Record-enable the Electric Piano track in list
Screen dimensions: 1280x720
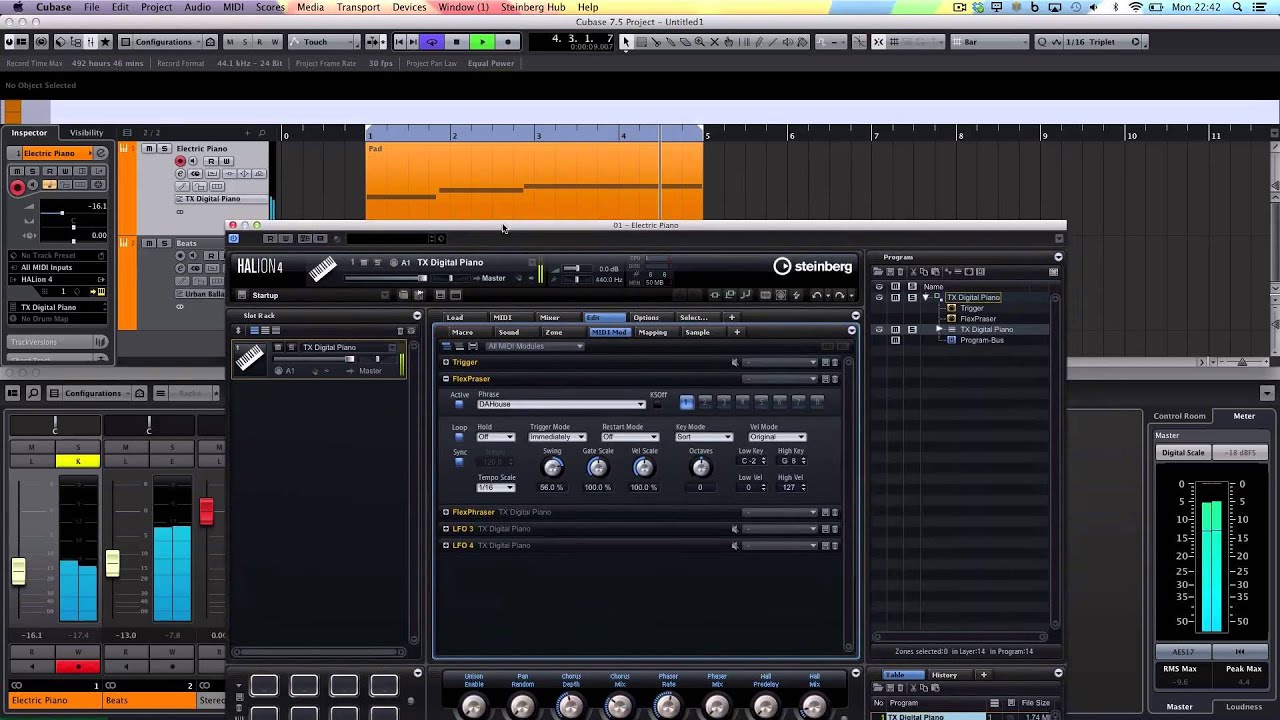tap(180, 161)
